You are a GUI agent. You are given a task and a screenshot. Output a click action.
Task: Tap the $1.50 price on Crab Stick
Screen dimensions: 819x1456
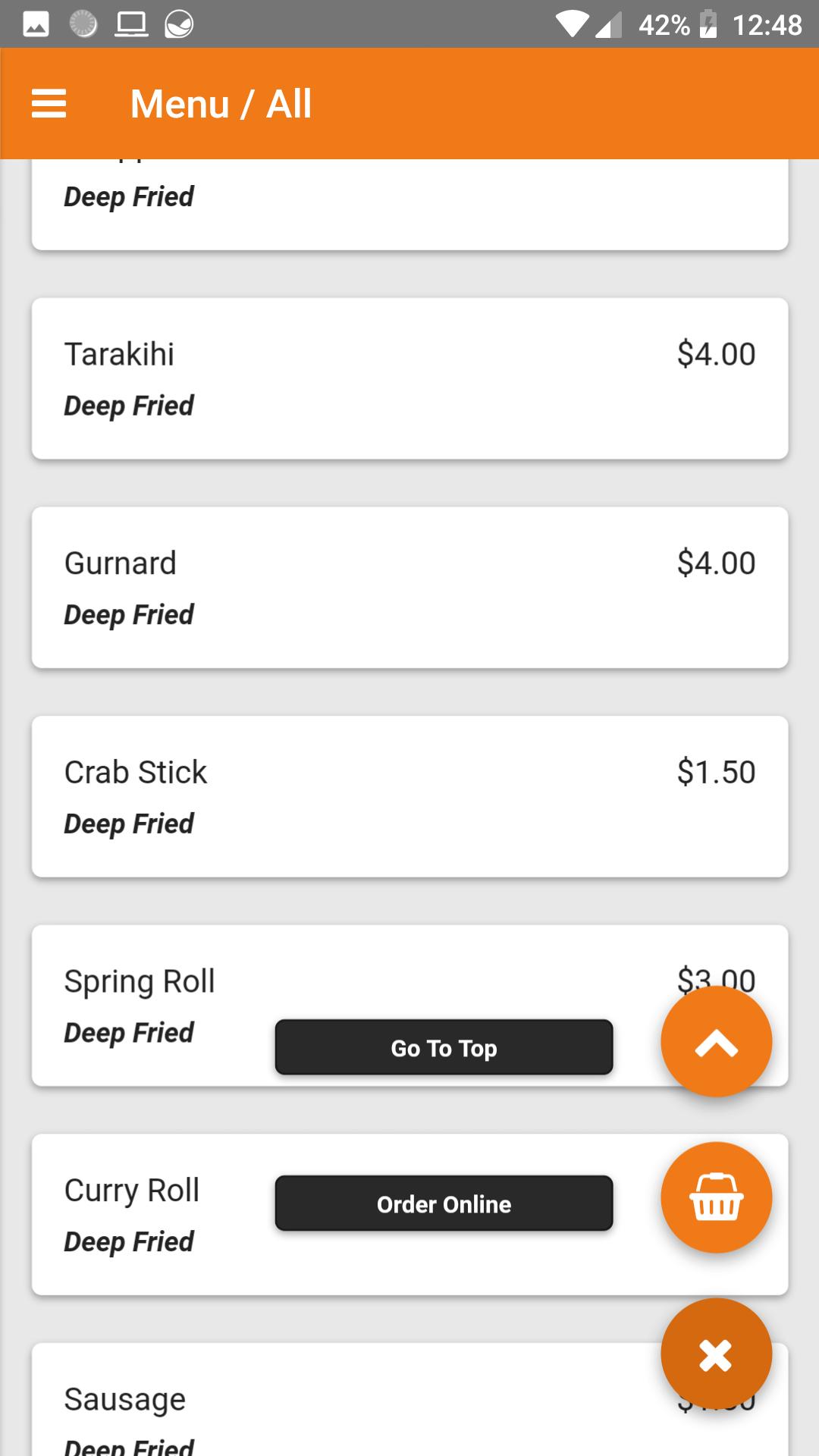click(716, 772)
